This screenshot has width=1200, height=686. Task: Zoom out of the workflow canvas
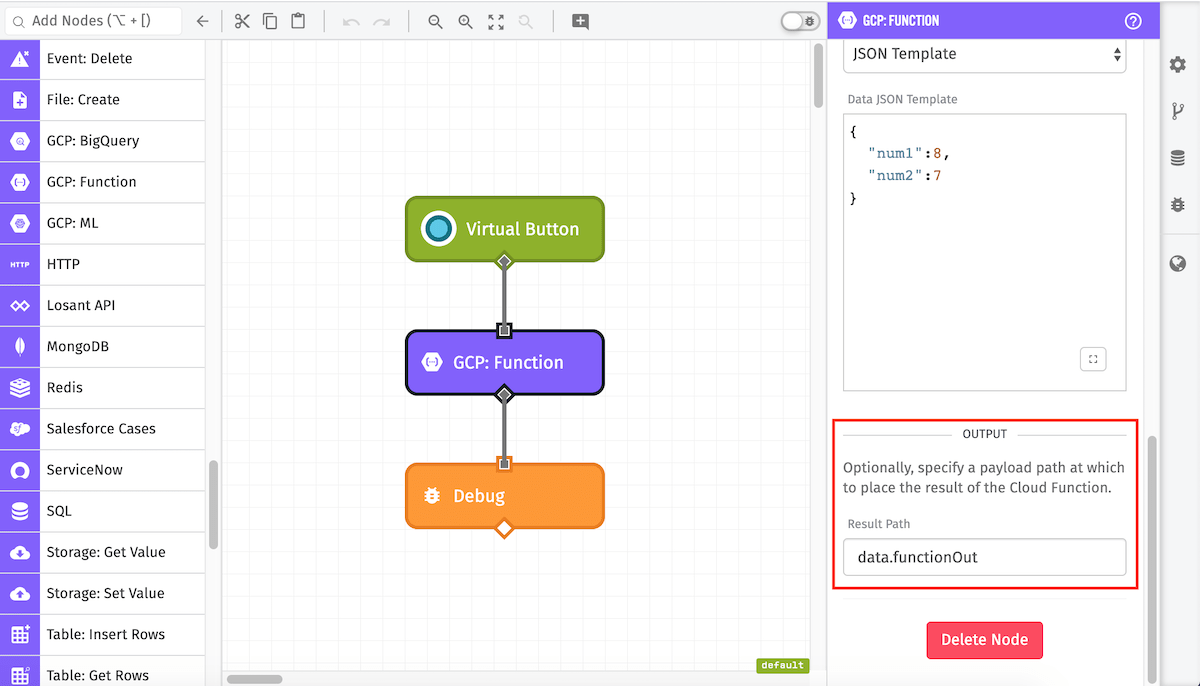click(x=435, y=21)
